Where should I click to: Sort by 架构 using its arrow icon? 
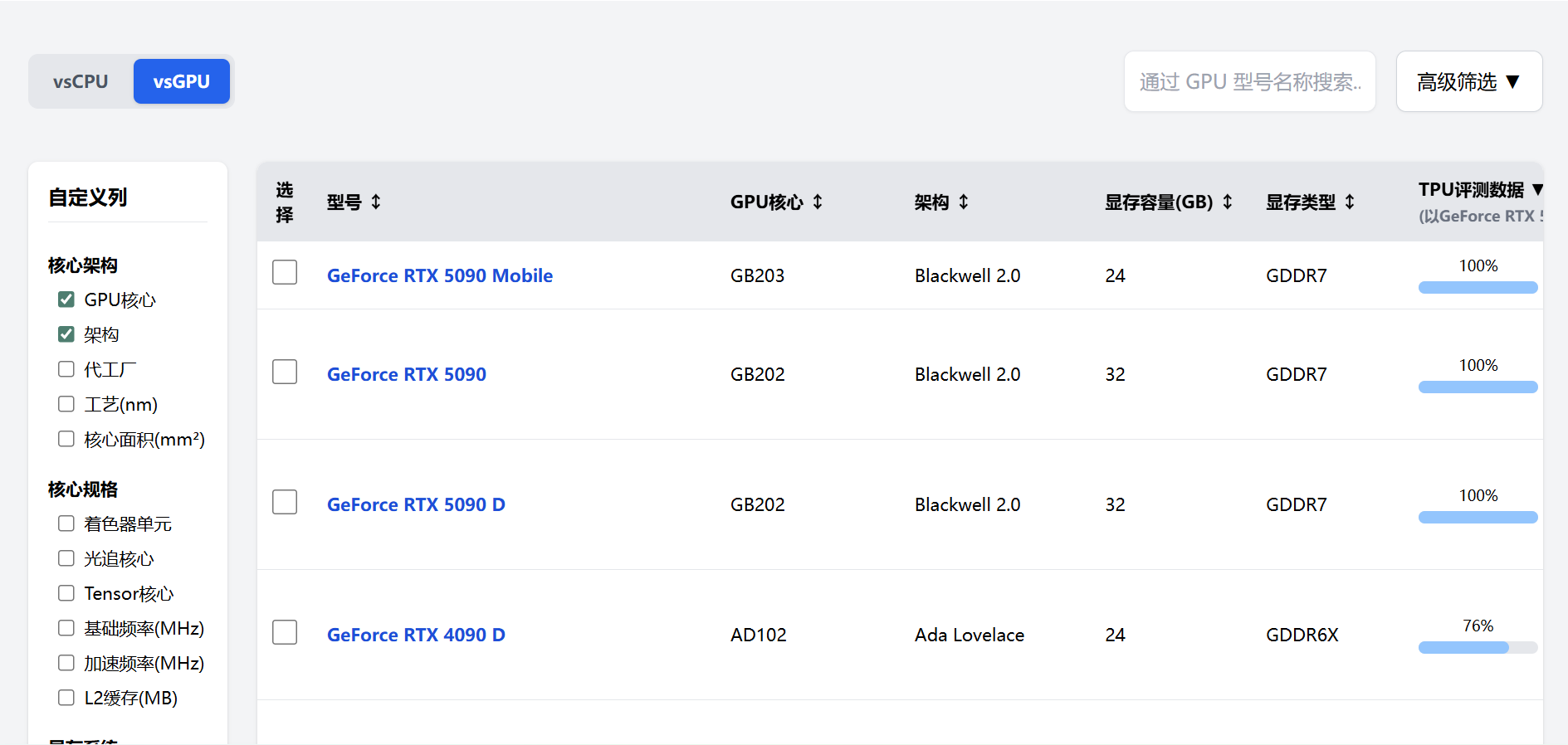[964, 202]
